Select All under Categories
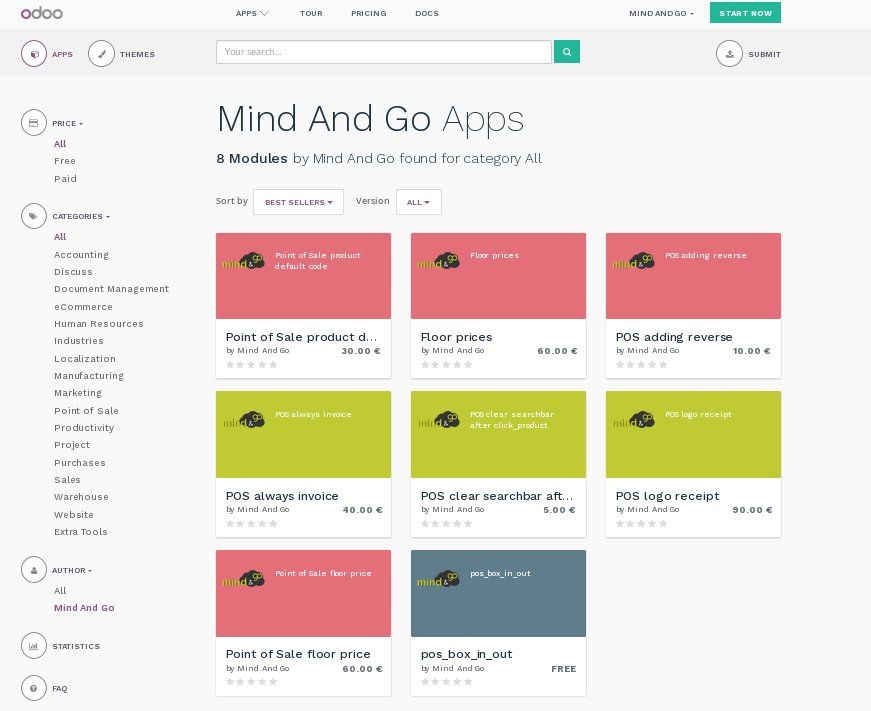 click(60, 237)
